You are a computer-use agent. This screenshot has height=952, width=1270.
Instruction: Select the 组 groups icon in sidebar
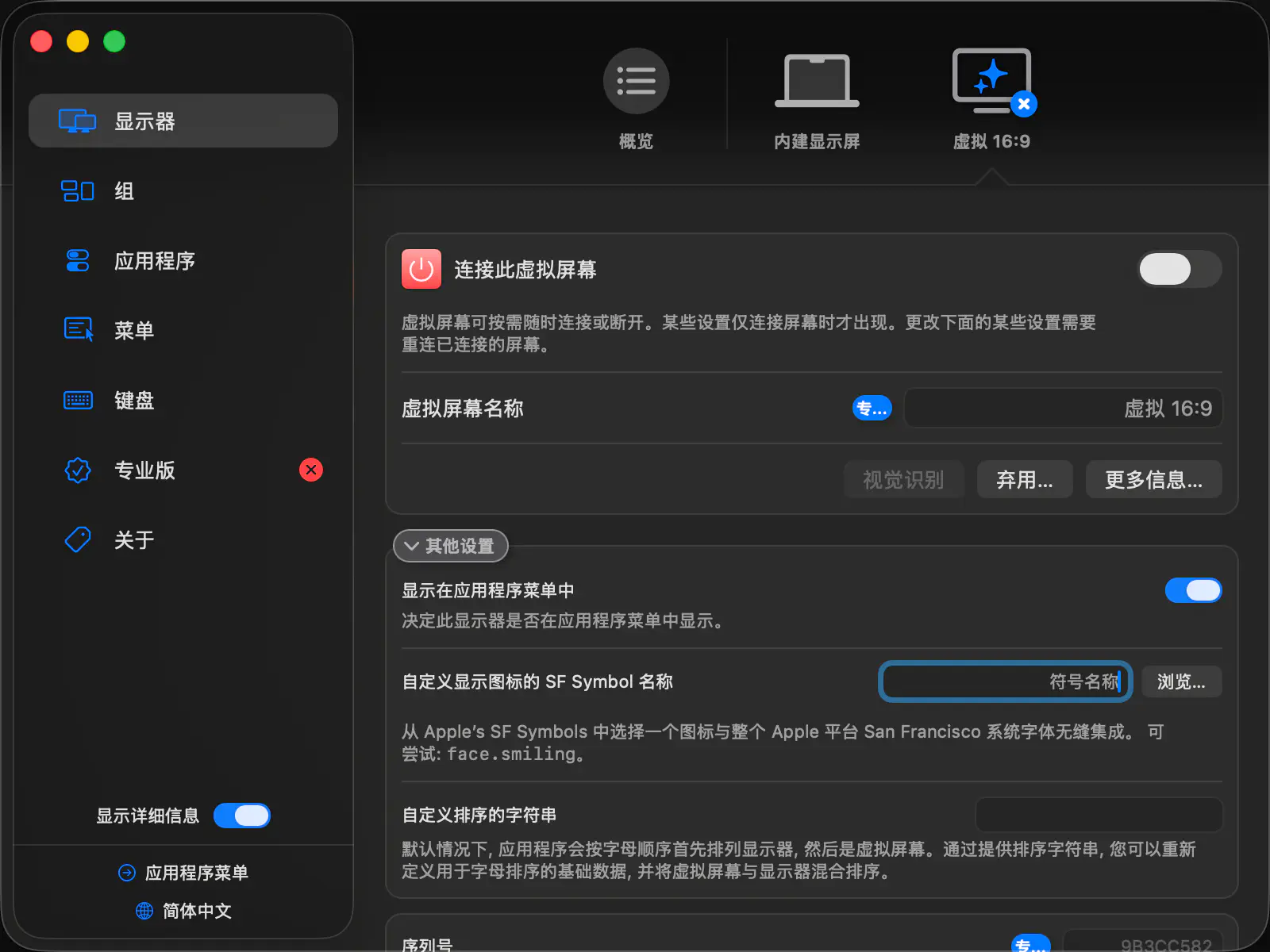[x=77, y=191]
